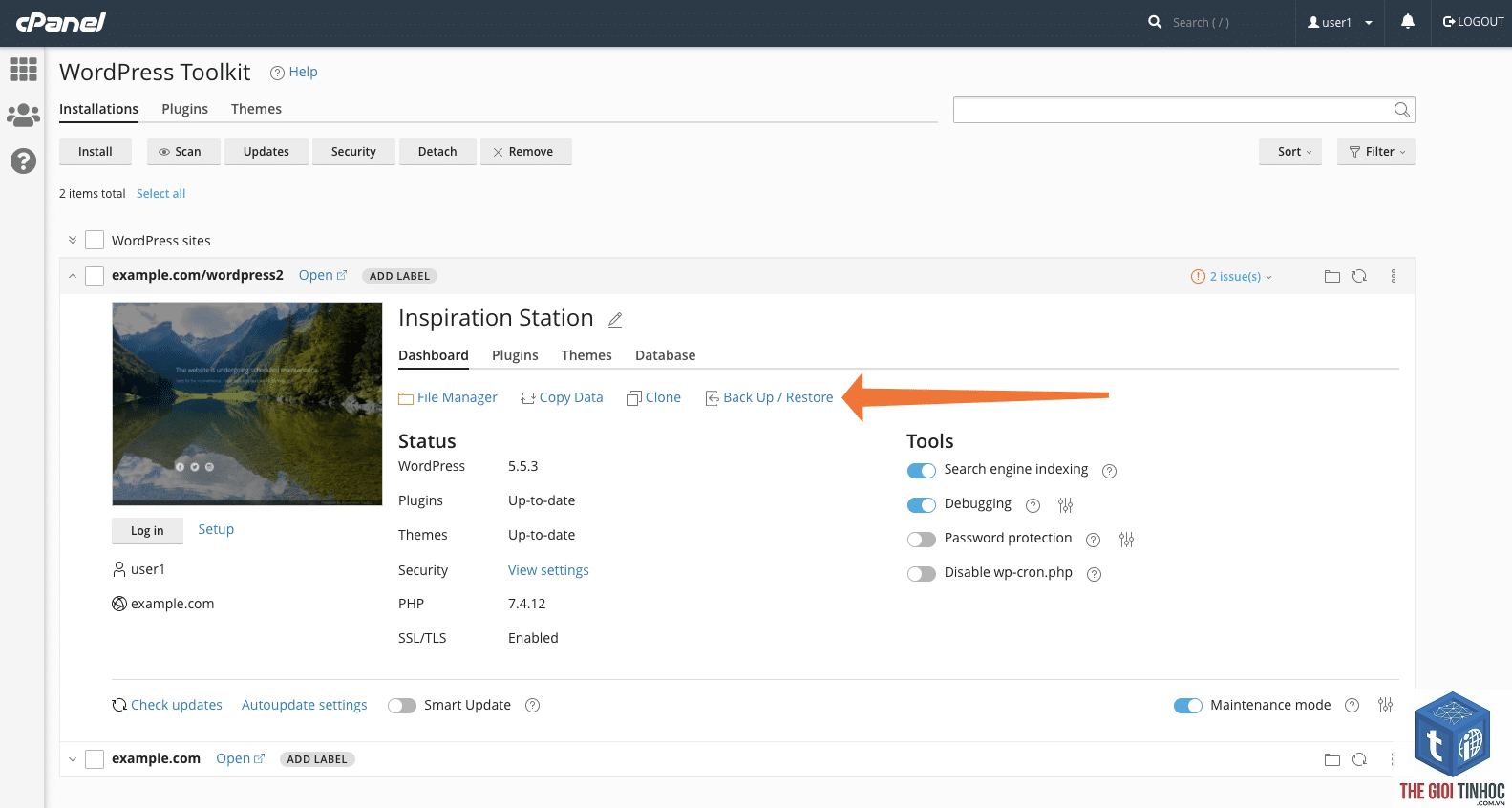
Task: Click the top bar search icon
Action: [x=1155, y=21]
